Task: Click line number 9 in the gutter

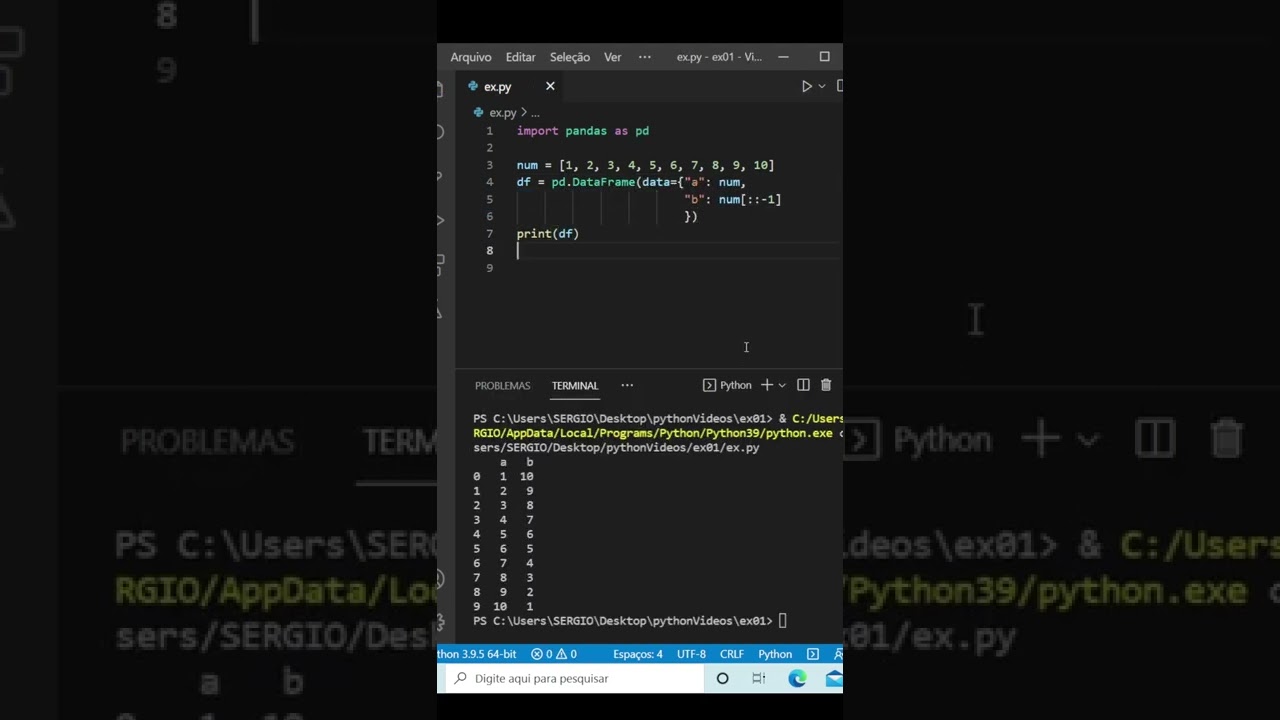Action: coord(489,268)
